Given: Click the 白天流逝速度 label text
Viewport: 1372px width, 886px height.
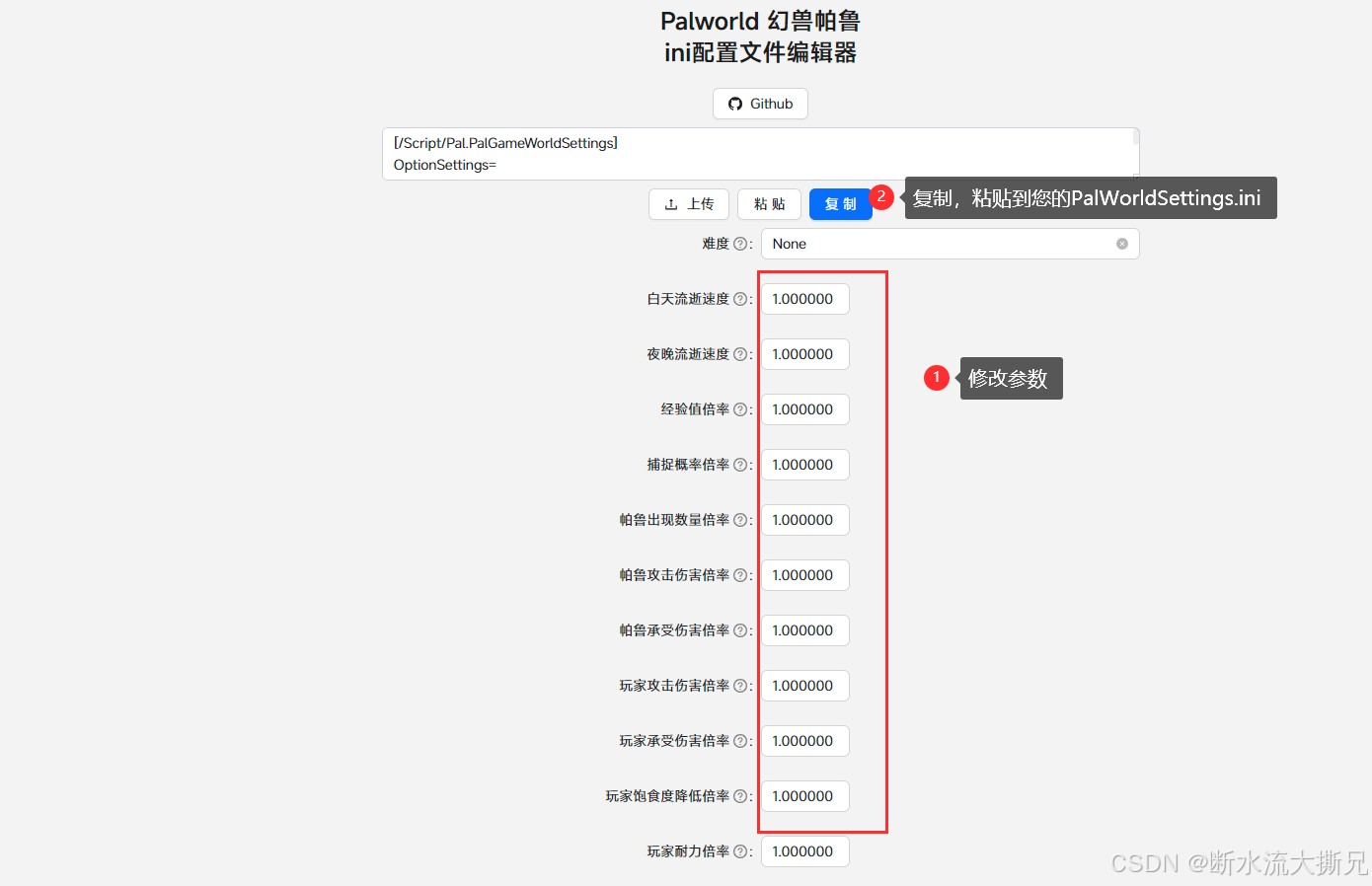Looking at the screenshot, I should tap(688, 299).
